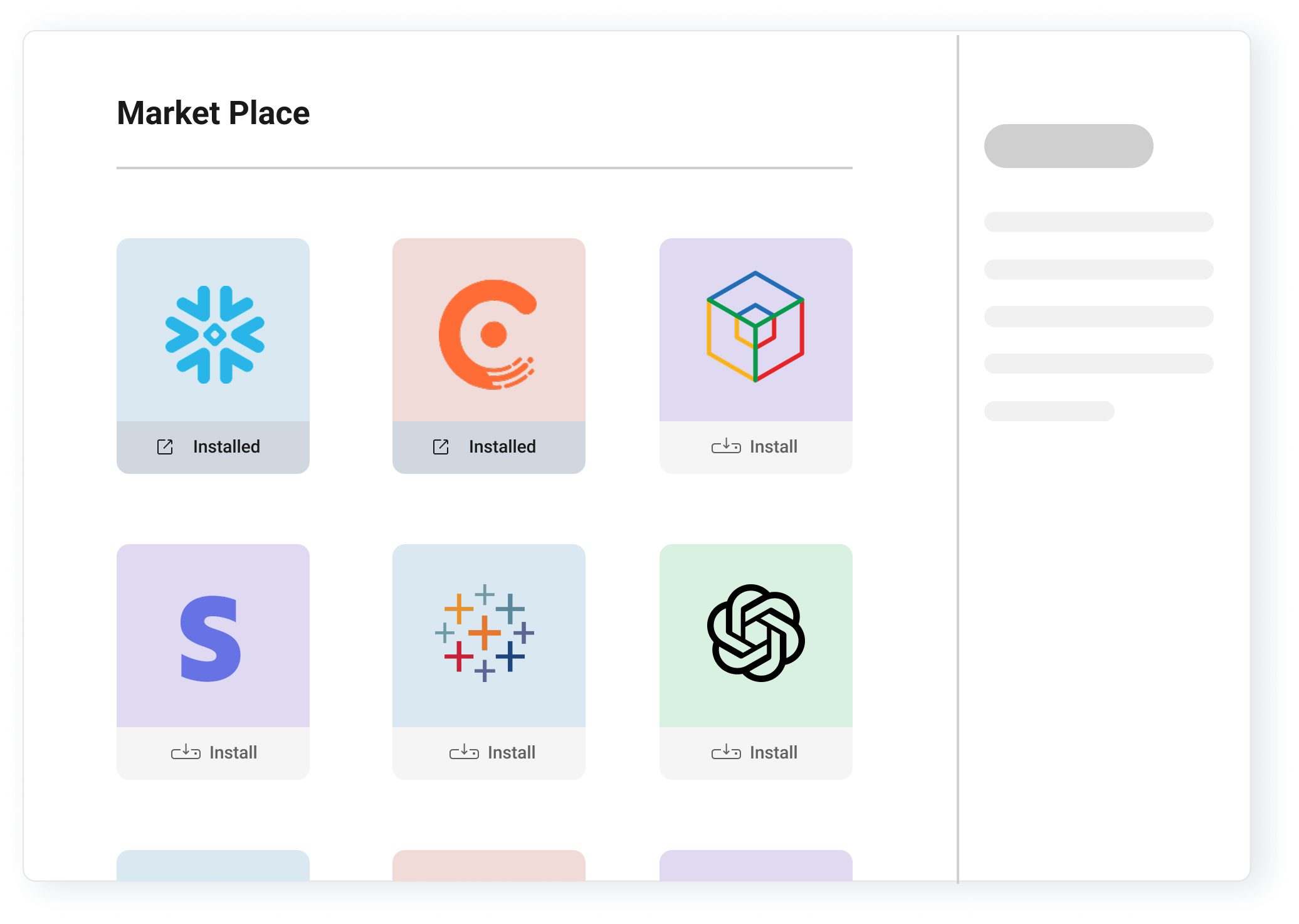Image resolution: width=1299 pixels, height=924 pixels.
Task: Click the Market Place heading
Action: (x=213, y=113)
